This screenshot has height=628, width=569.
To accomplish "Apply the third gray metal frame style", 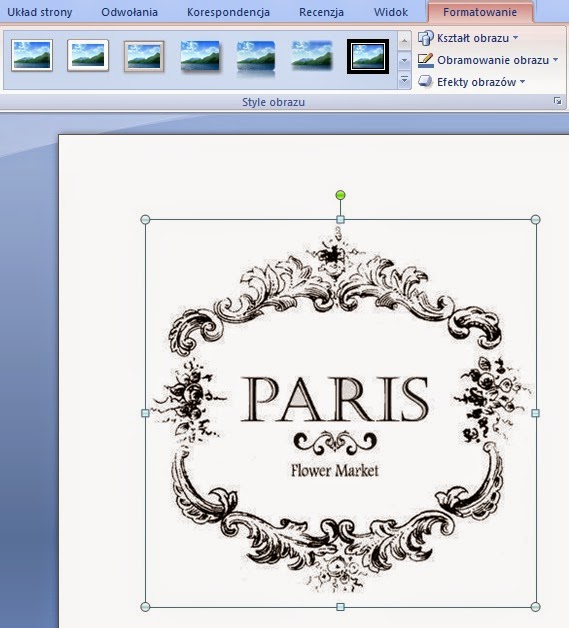I will [x=144, y=56].
